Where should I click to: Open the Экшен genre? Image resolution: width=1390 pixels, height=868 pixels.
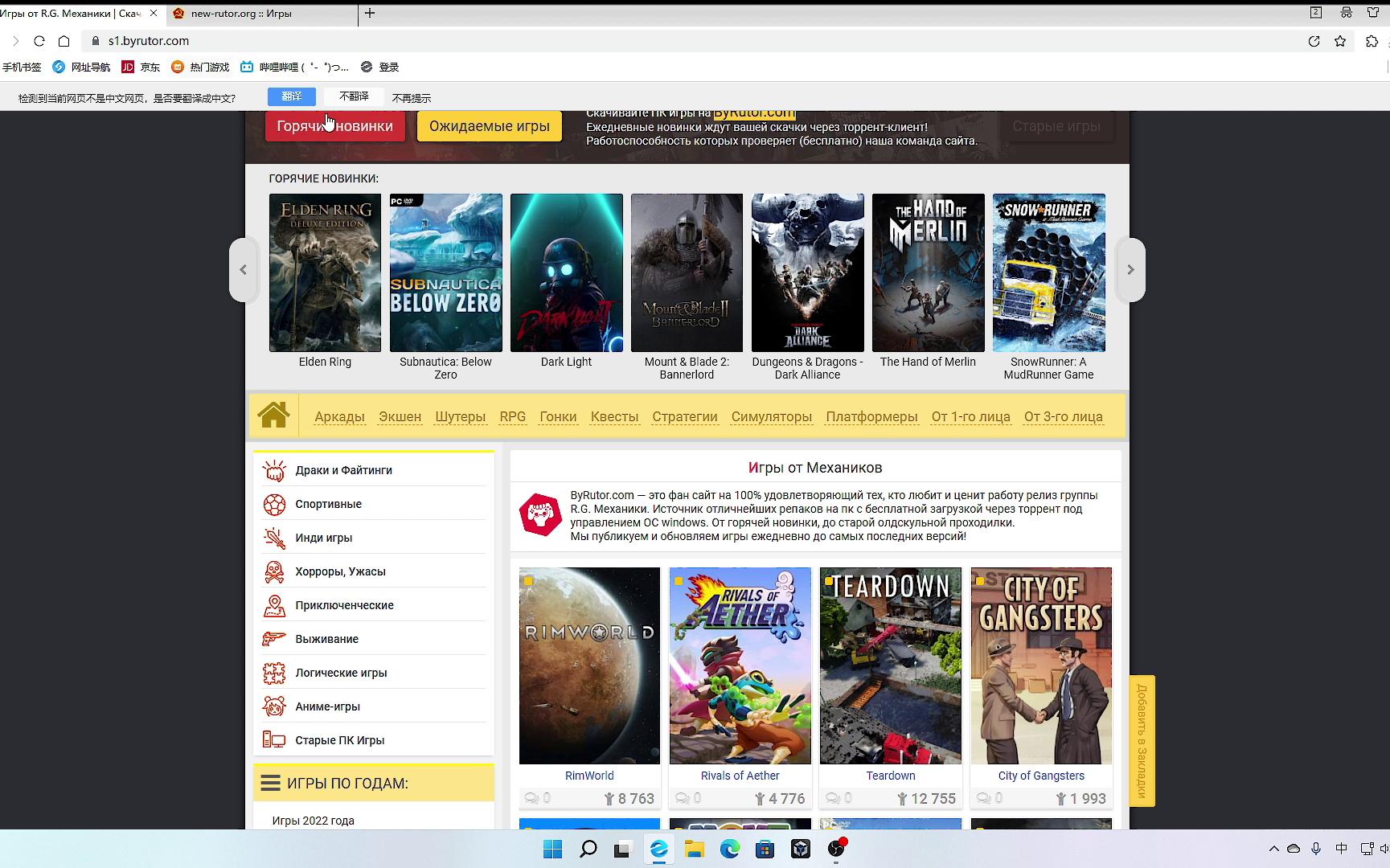click(x=400, y=416)
